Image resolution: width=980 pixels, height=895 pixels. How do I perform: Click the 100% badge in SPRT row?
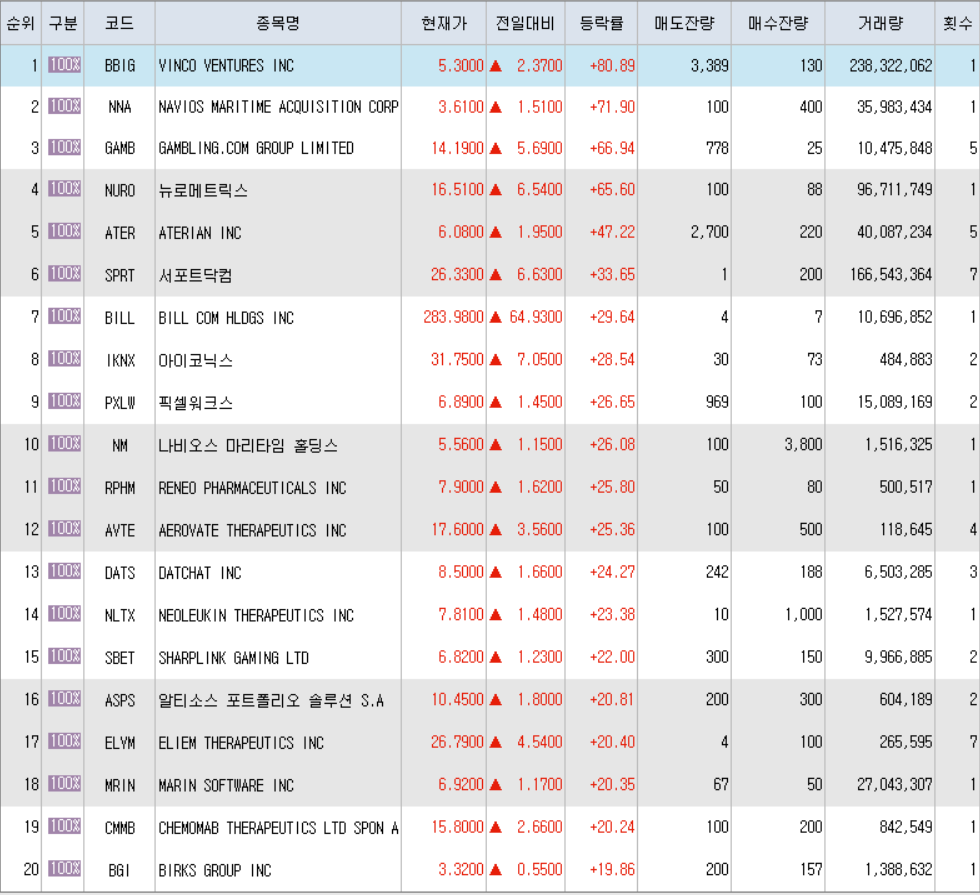coord(64,273)
